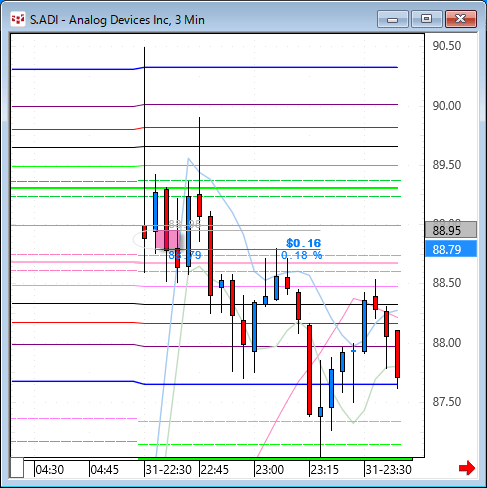Click the 04:45 time axis label
This screenshot has height=488, width=487.
(x=105, y=470)
